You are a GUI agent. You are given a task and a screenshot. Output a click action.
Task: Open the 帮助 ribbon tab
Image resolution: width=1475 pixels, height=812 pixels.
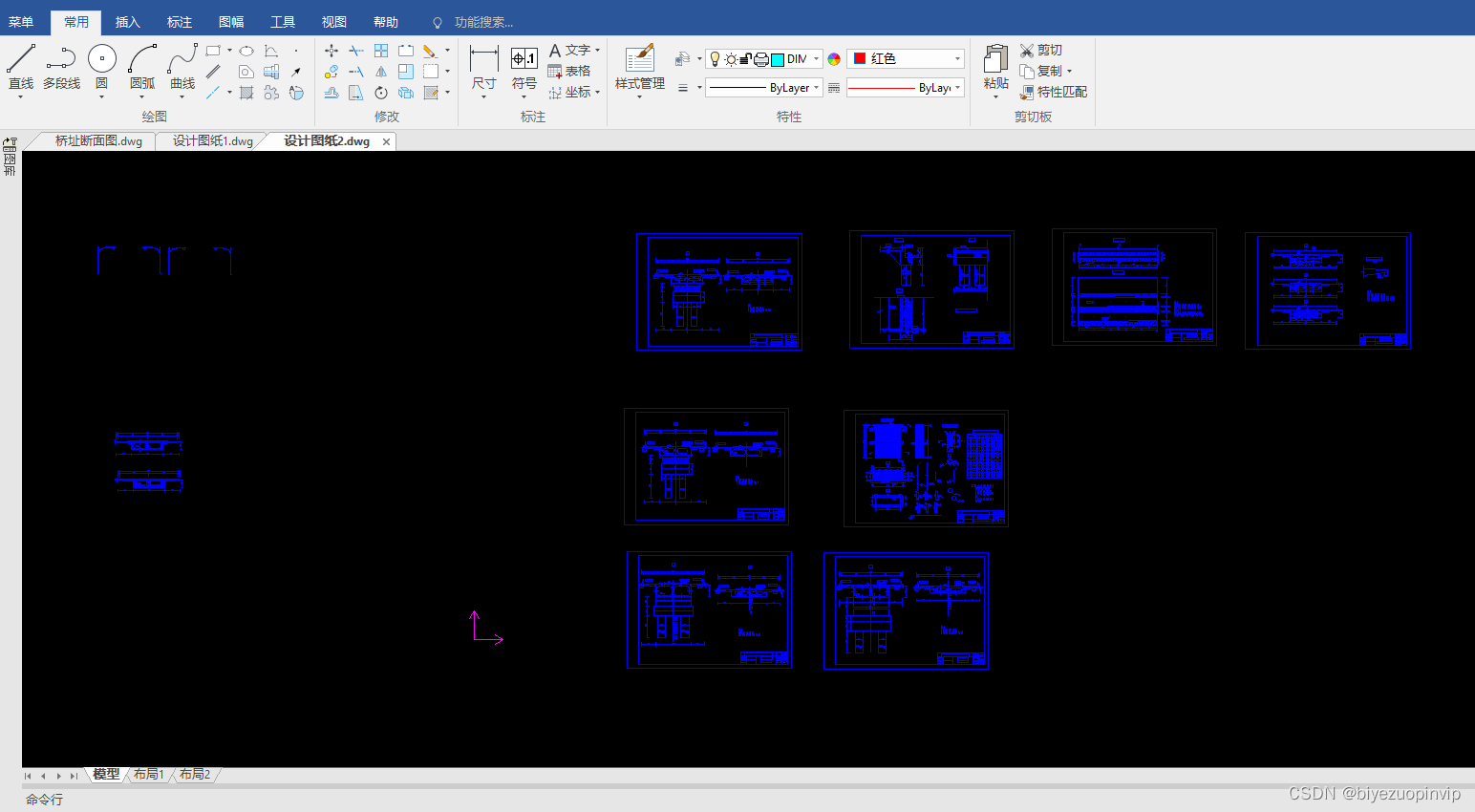[386, 22]
